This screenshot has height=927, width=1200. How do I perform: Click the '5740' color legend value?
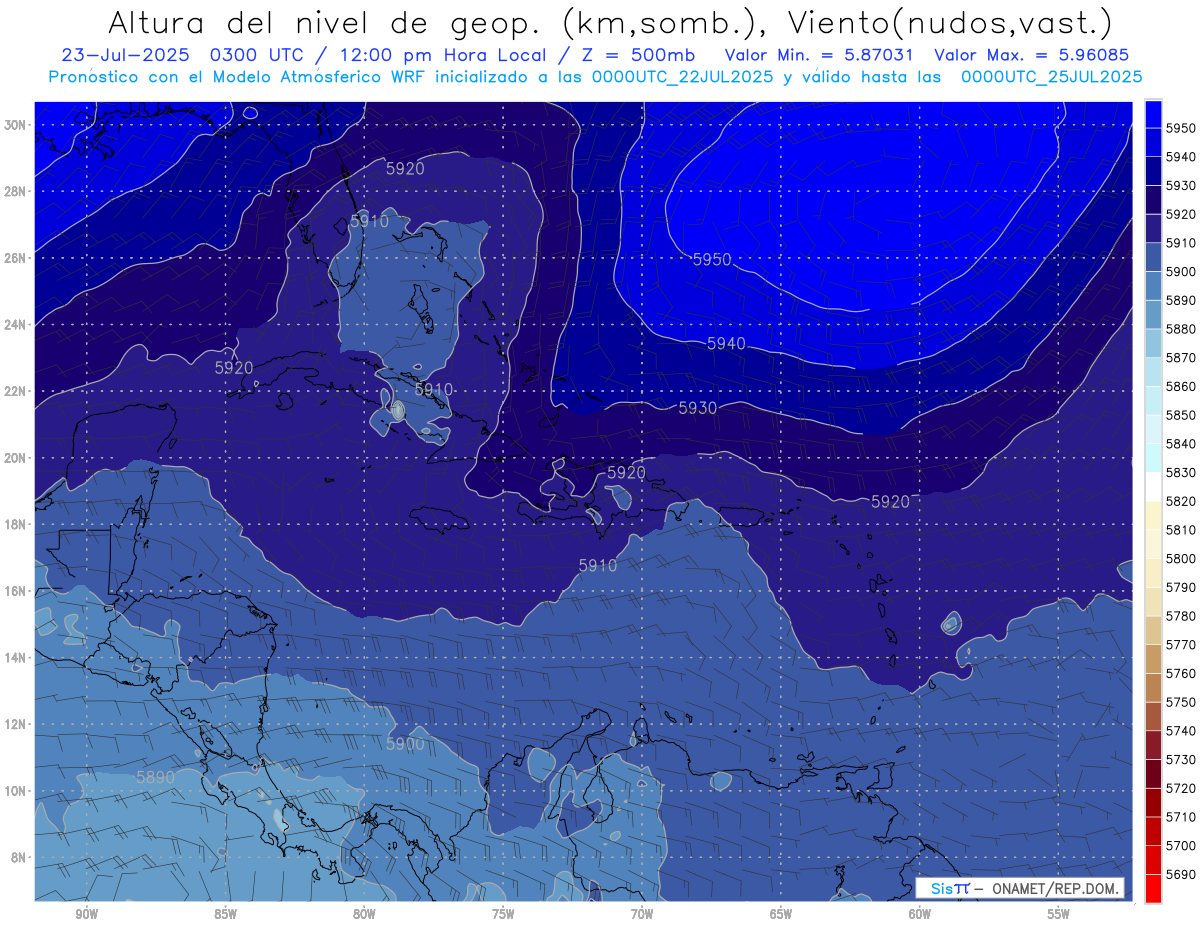(x=1180, y=730)
